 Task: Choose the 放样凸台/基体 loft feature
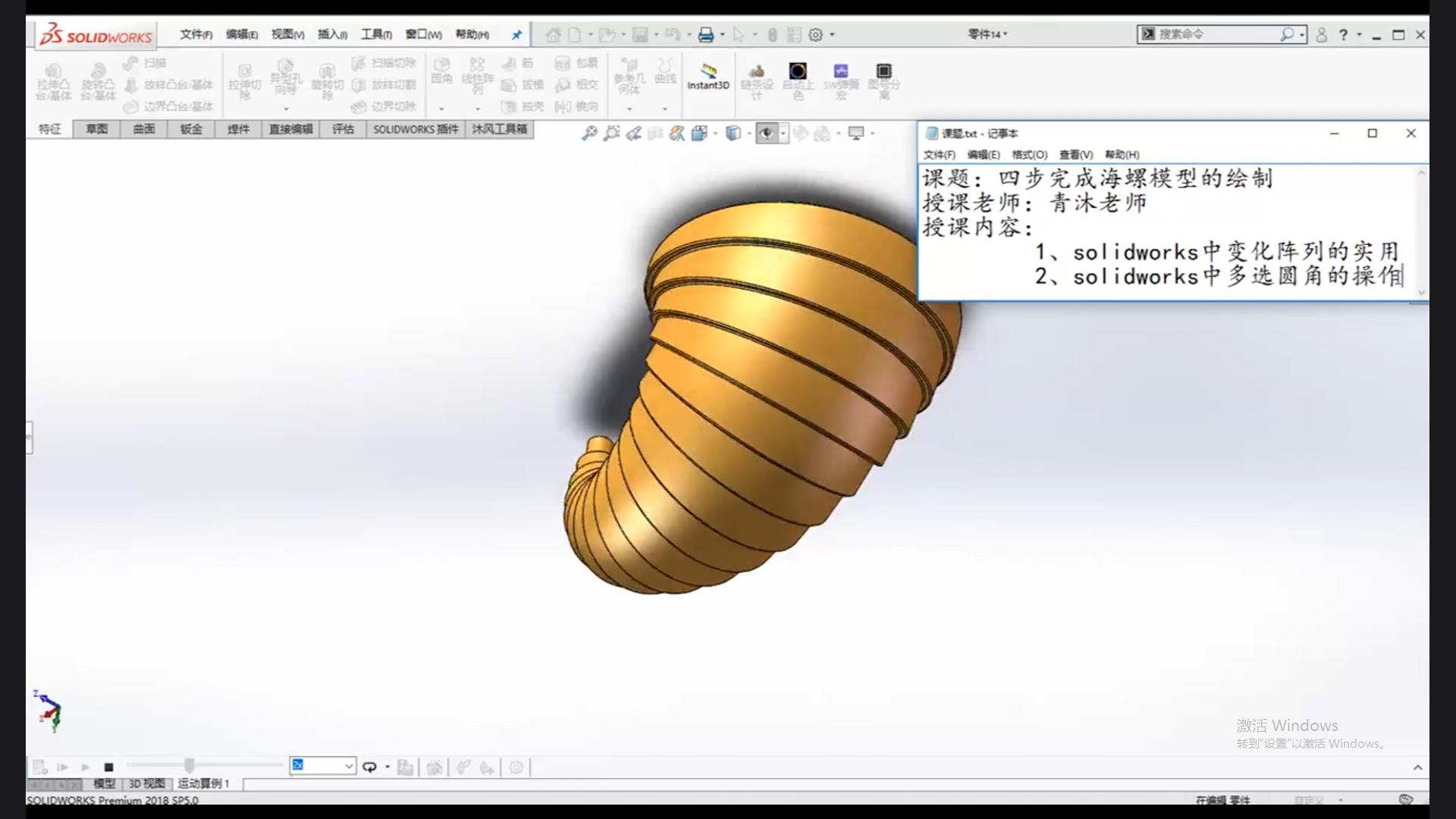169,85
